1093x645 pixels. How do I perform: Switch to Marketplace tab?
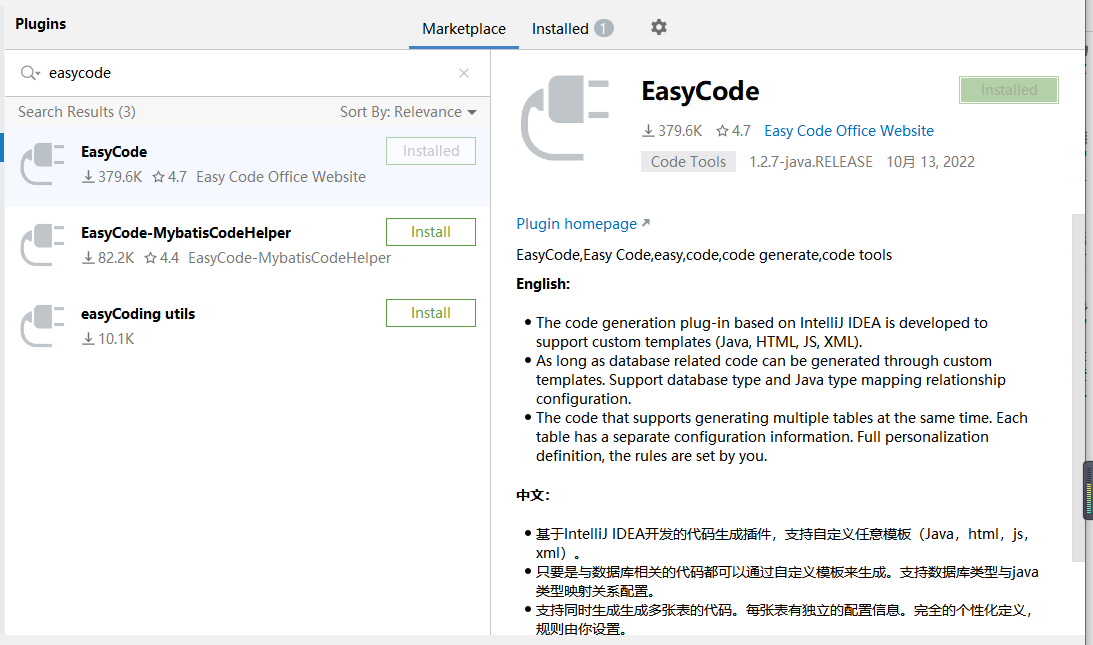[464, 29]
